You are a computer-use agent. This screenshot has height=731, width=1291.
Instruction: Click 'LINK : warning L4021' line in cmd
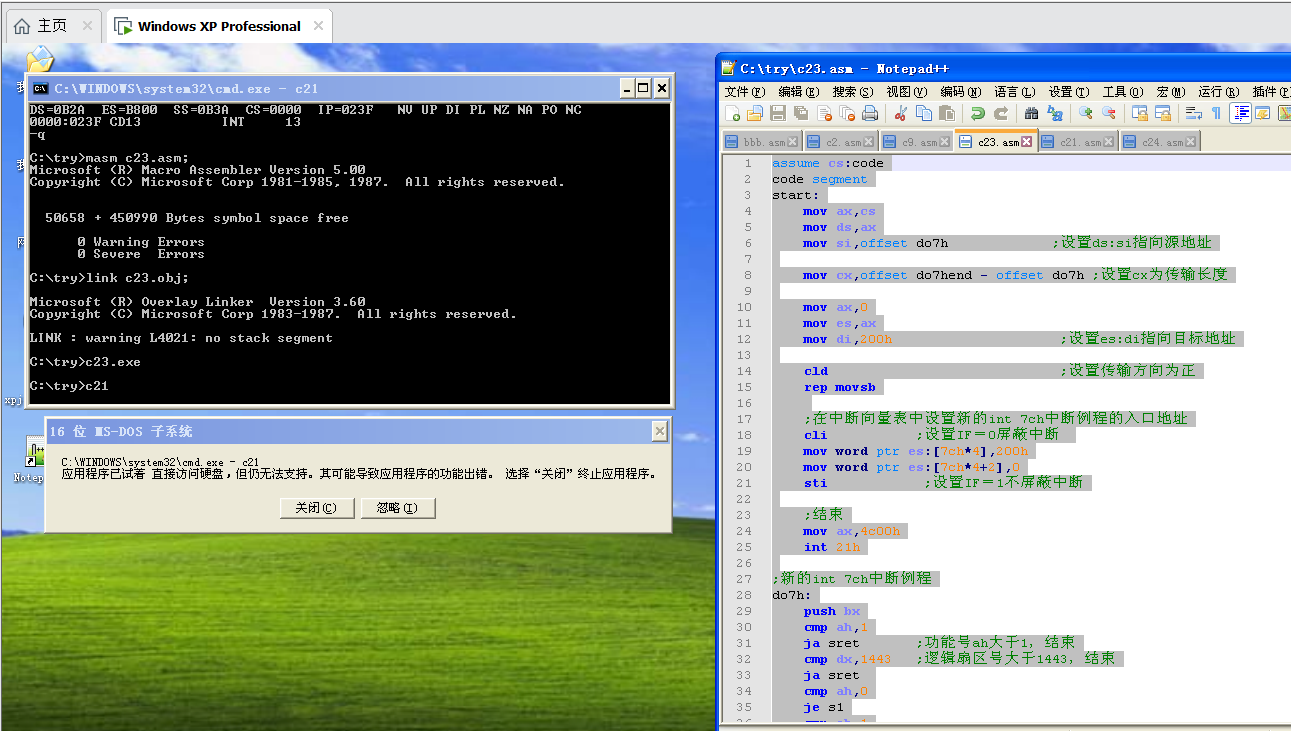click(x=181, y=338)
